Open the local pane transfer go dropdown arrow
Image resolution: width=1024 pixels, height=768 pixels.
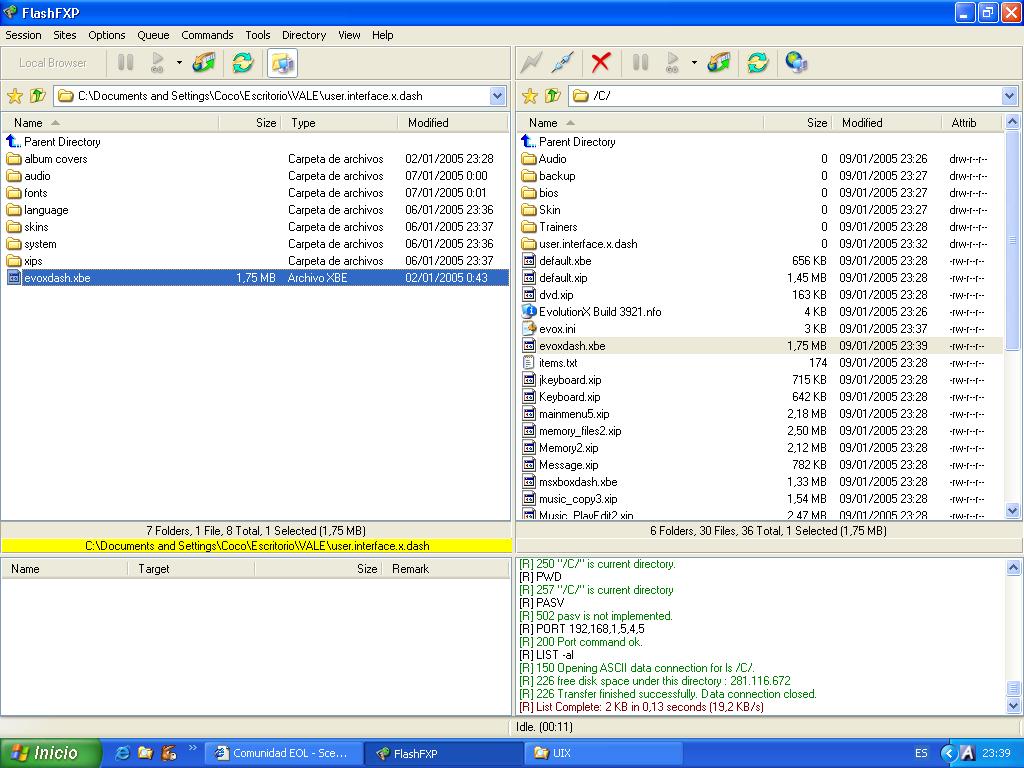click(179, 63)
